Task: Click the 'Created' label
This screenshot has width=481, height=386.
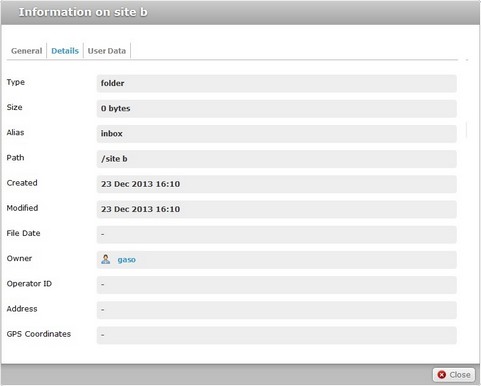Action: (22, 183)
